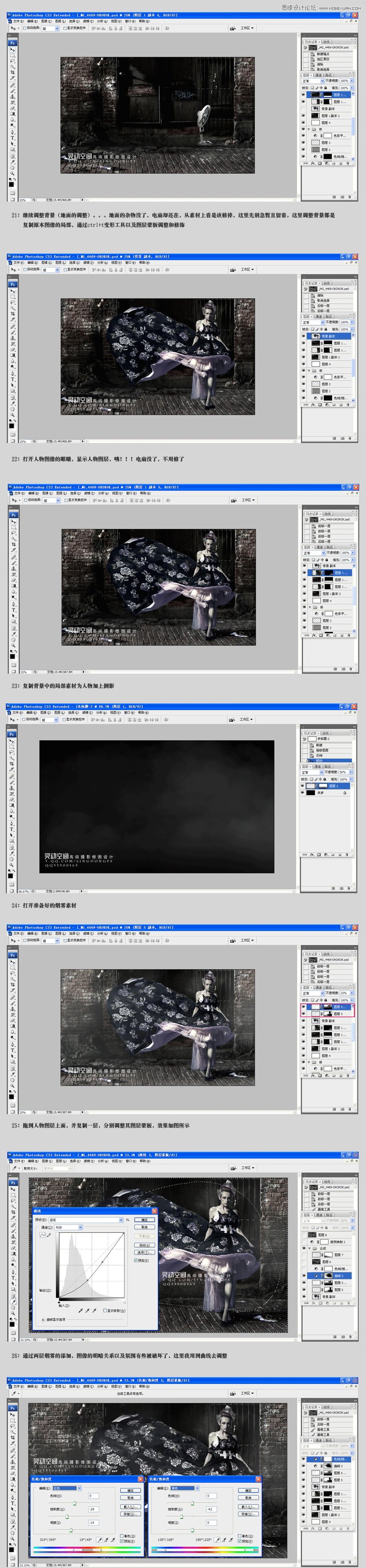Open 文件(F) menu in the 图层 1 副本 4 window
This screenshot has height=1568, width=366.
[18, 21]
